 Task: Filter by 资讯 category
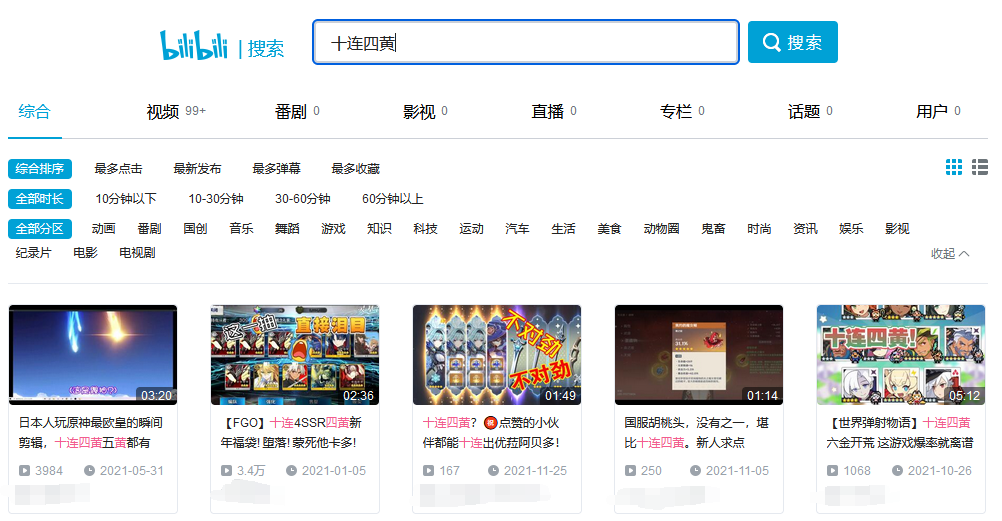click(x=805, y=229)
